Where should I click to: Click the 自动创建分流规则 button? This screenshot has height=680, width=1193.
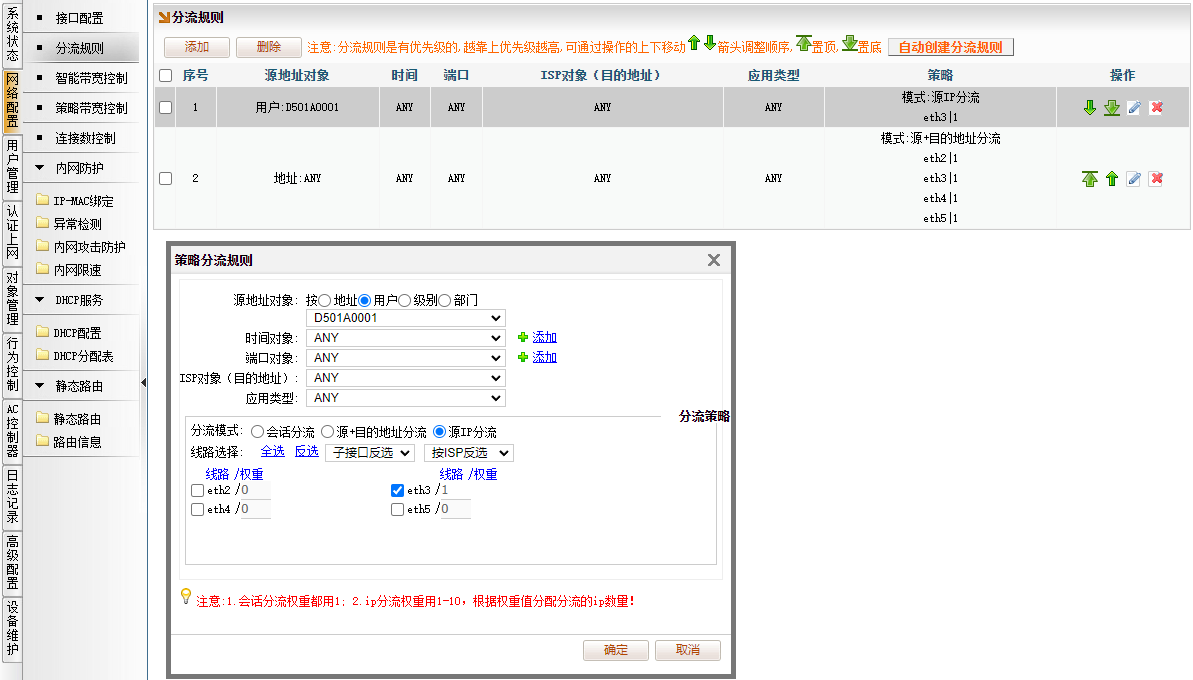(x=950, y=47)
